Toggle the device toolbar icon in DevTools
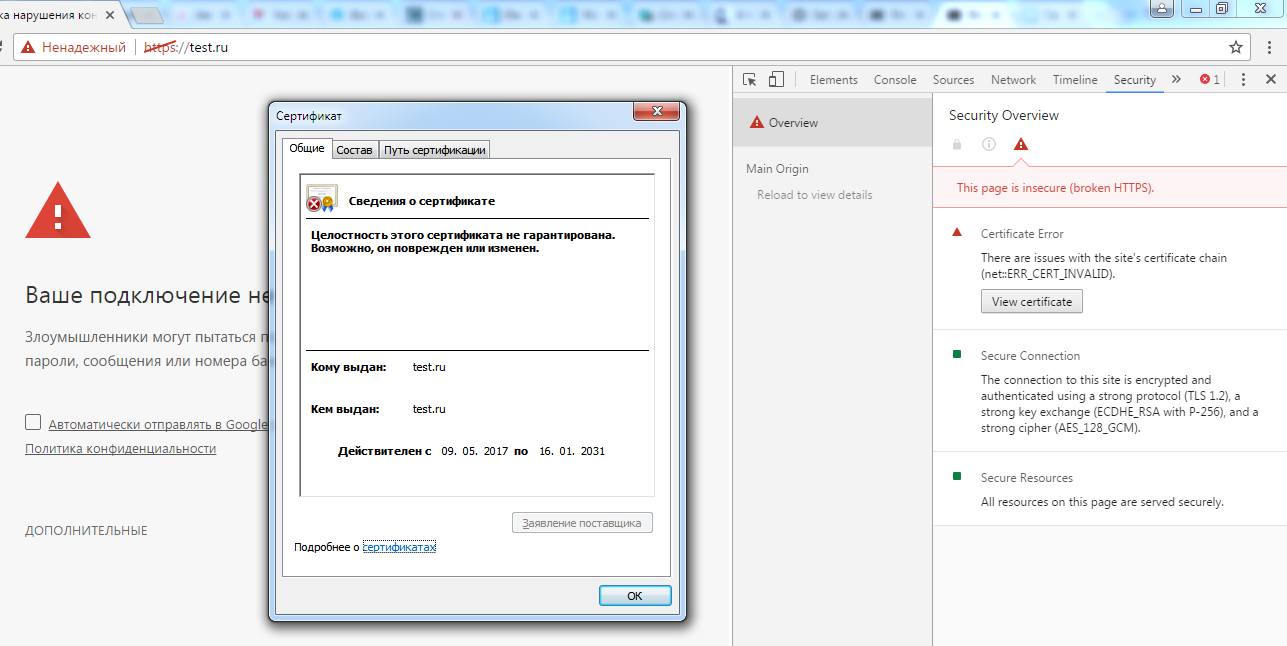 coord(776,80)
